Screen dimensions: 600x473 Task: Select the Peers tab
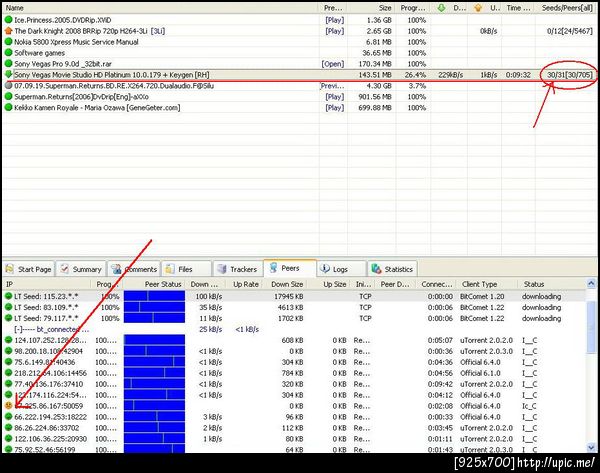[x=290, y=268]
